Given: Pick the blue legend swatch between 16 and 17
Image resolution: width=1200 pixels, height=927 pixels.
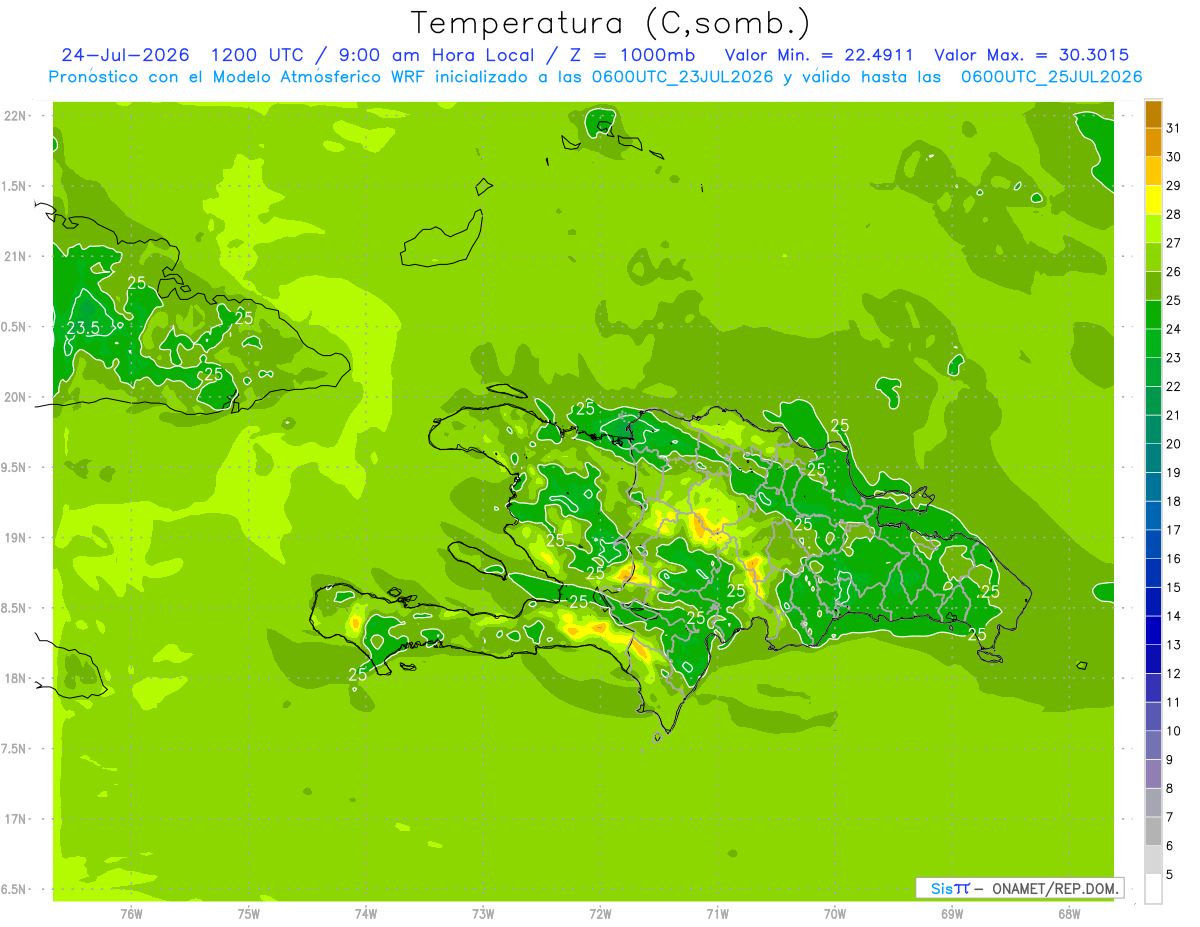Looking at the screenshot, I should pyautogui.click(x=1153, y=544).
